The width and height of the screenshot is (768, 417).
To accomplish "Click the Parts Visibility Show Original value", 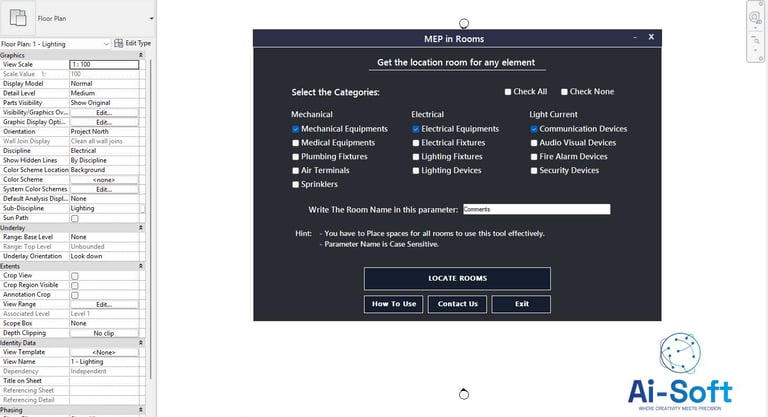I will click(104, 103).
